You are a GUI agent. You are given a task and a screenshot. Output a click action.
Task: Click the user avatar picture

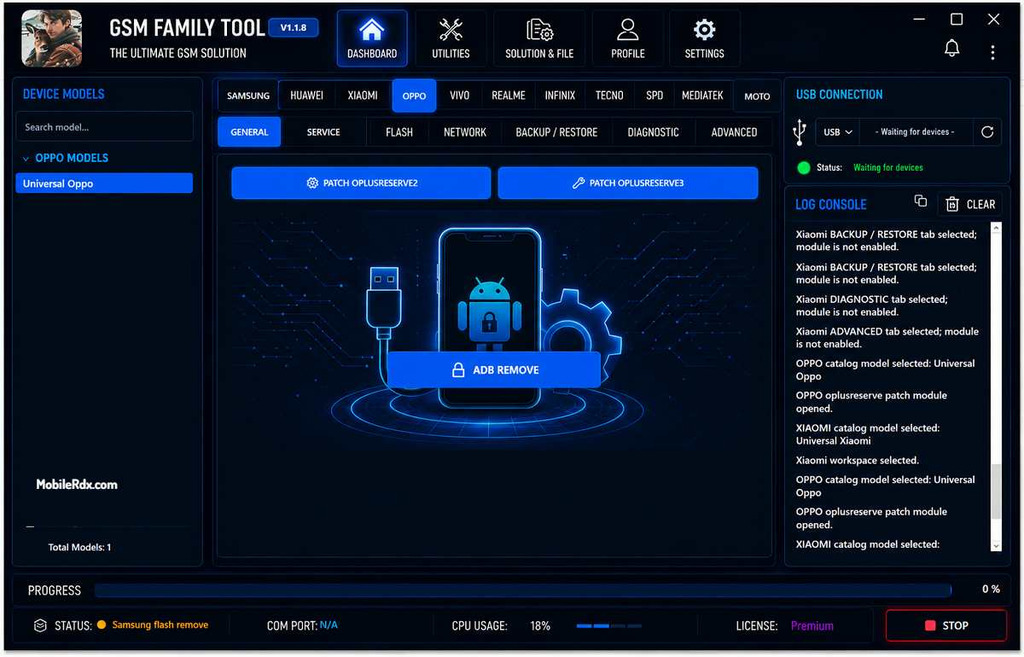pos(52,39)
